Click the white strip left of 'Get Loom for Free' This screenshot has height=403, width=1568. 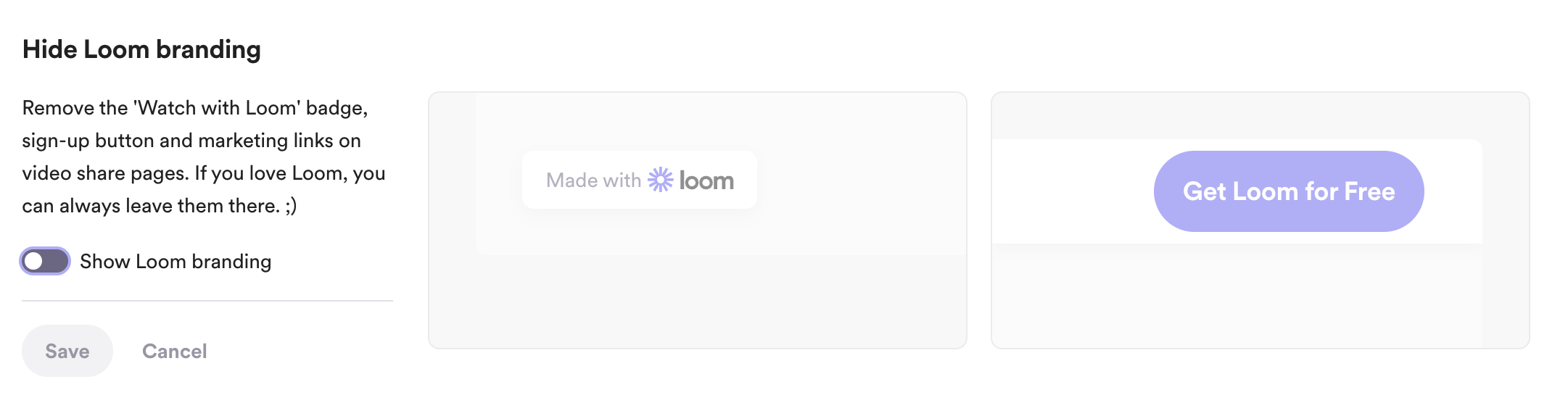[x=1066, y=191]
